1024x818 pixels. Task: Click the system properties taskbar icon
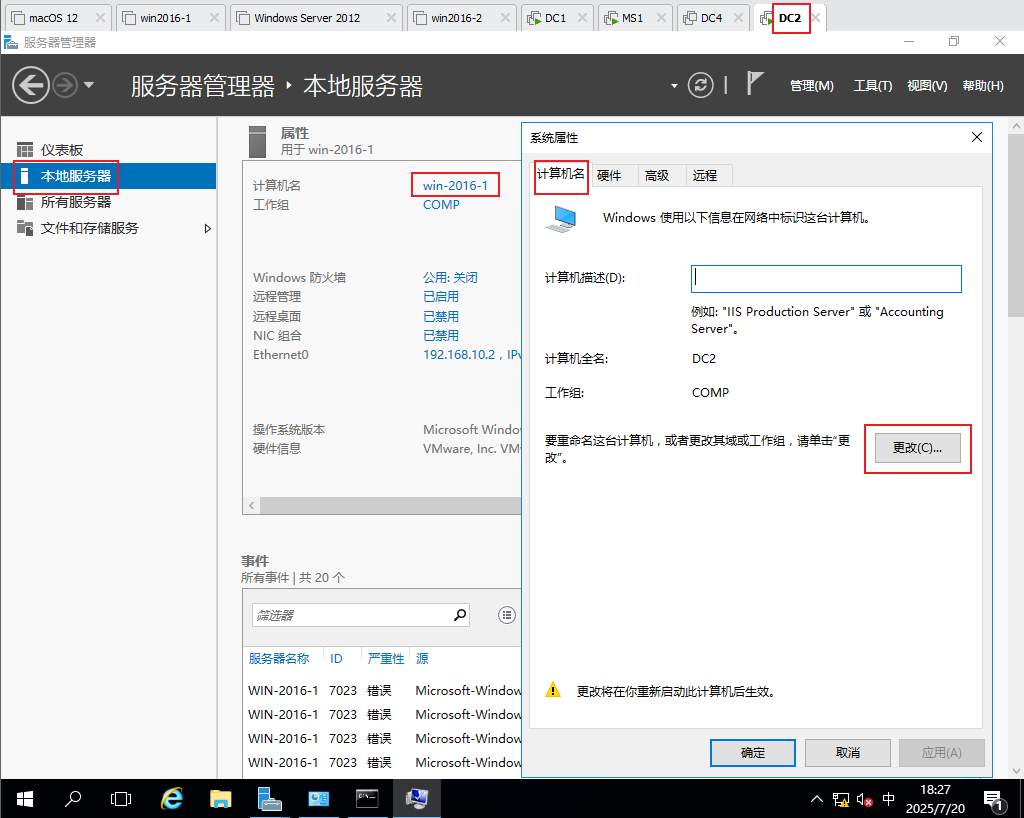(x=417, y=798)
